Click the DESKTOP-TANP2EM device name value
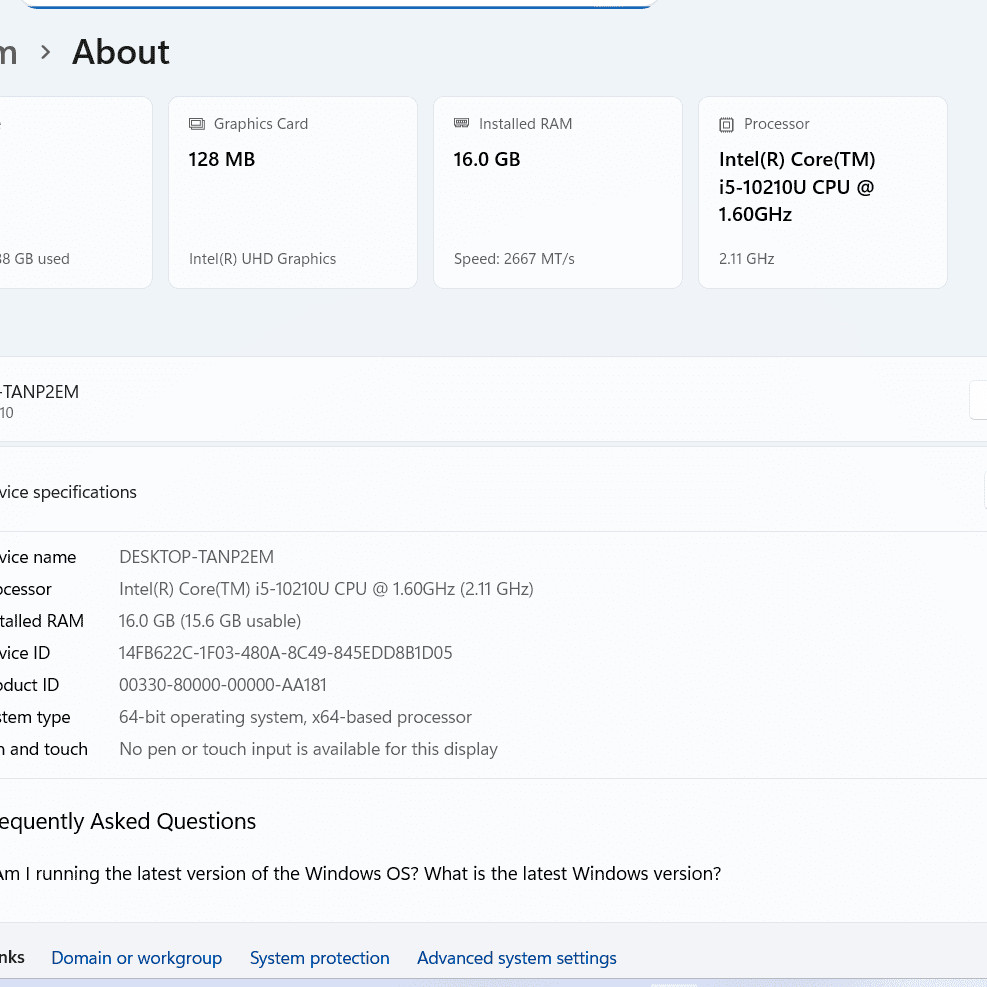 [196, 557]
